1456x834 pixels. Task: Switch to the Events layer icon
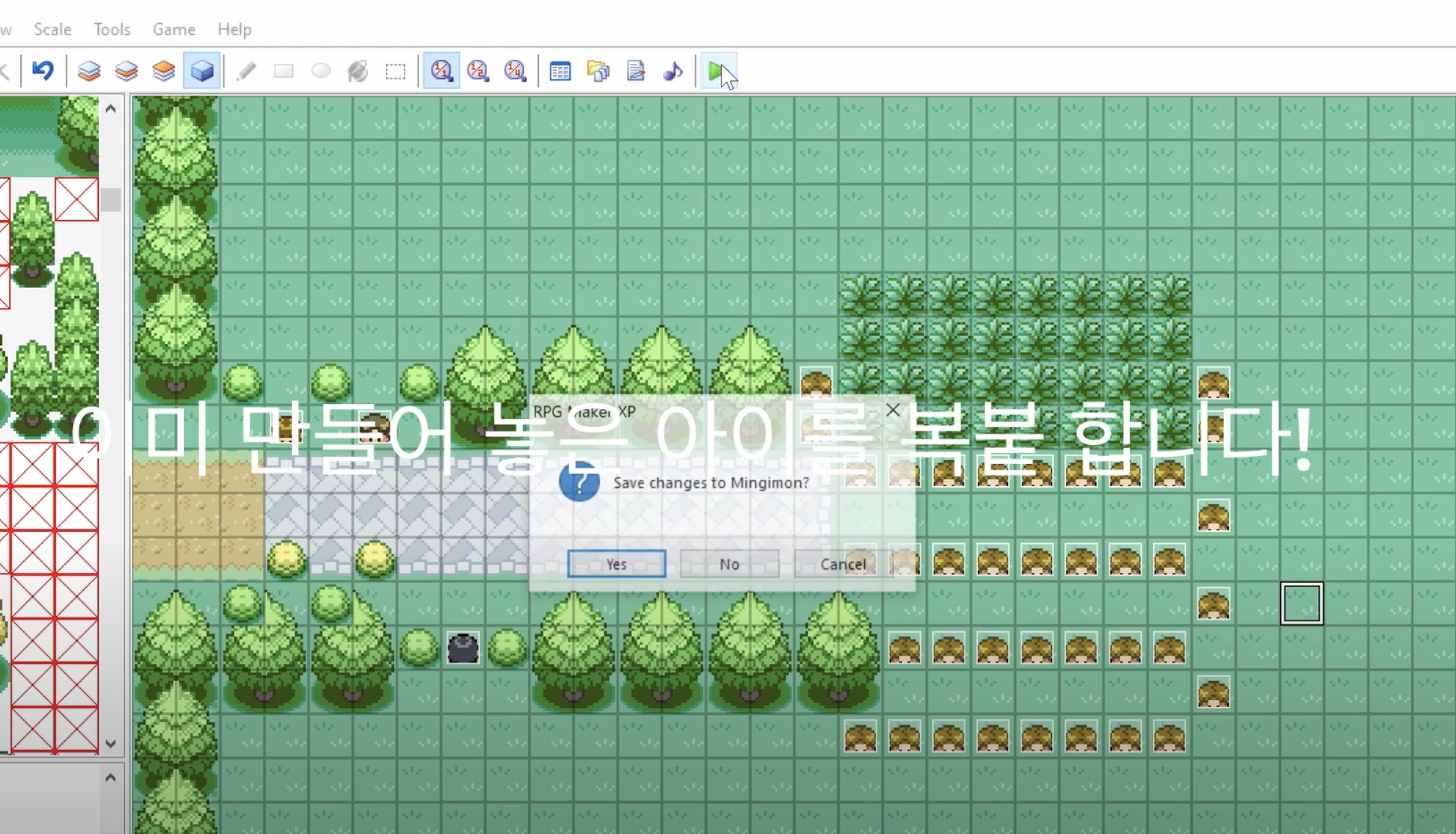coord(202,71)
